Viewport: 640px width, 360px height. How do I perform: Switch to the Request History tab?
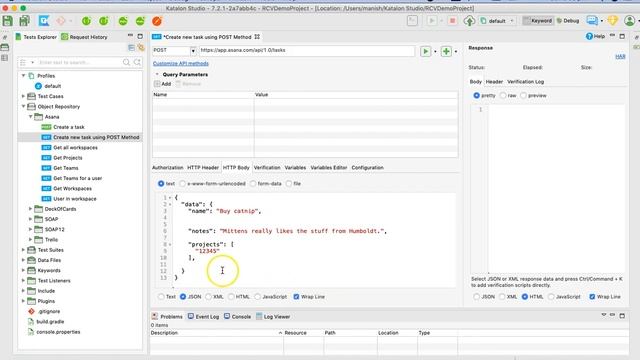84,37
